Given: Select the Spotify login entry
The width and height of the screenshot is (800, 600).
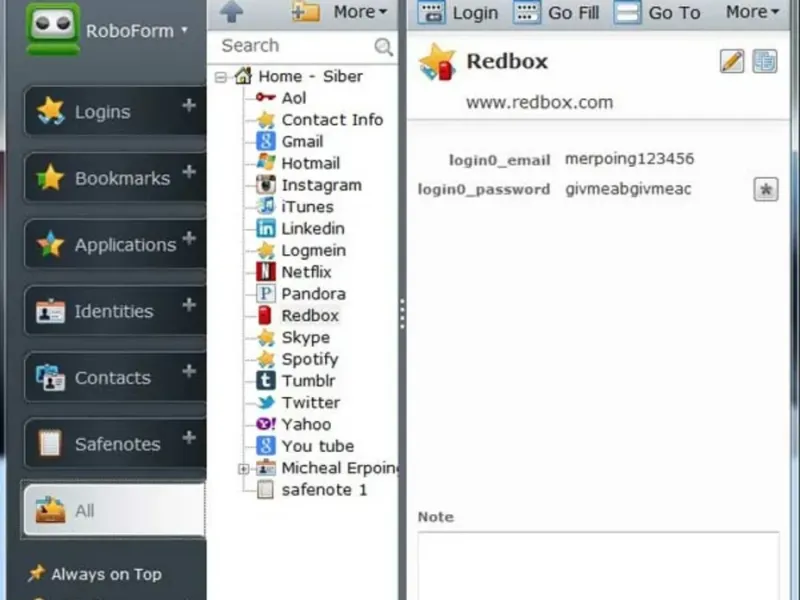Looking at the screenshot, I should (297, 359).
